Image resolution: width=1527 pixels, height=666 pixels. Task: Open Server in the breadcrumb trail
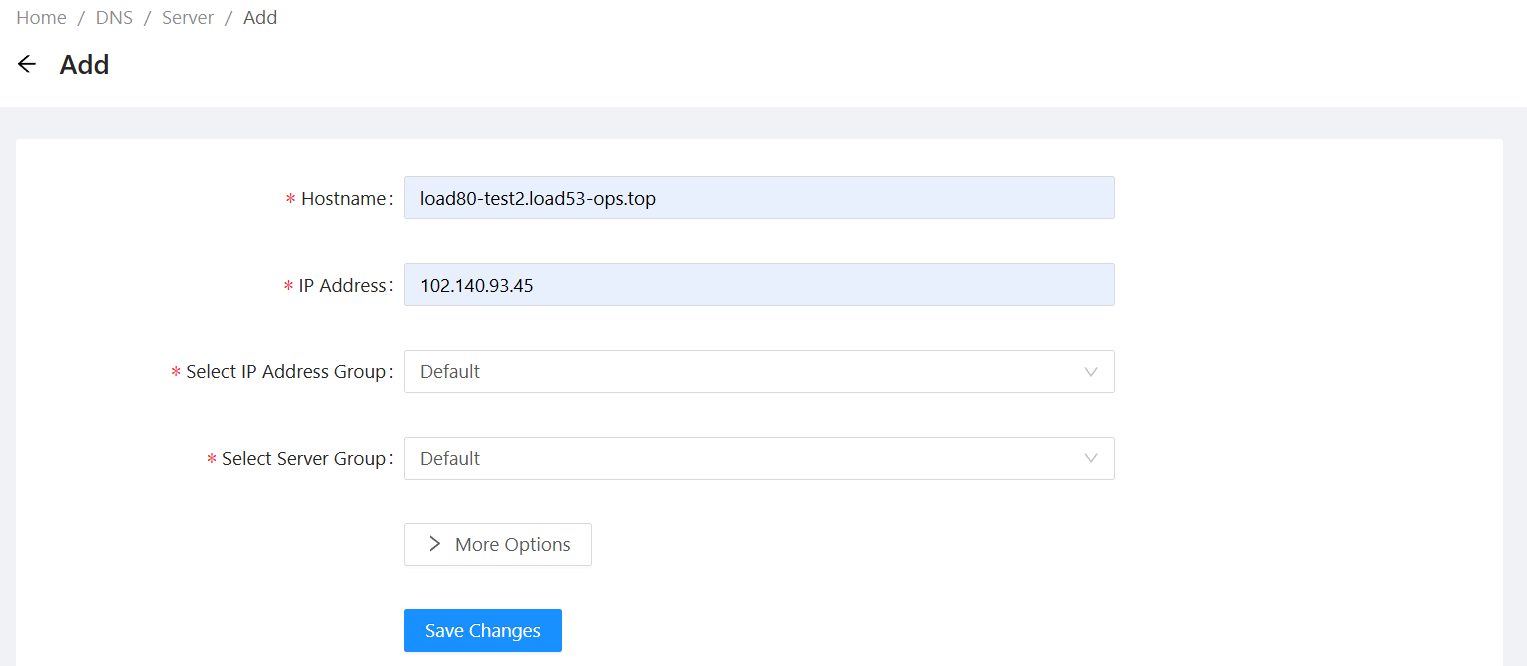[188, 18]
